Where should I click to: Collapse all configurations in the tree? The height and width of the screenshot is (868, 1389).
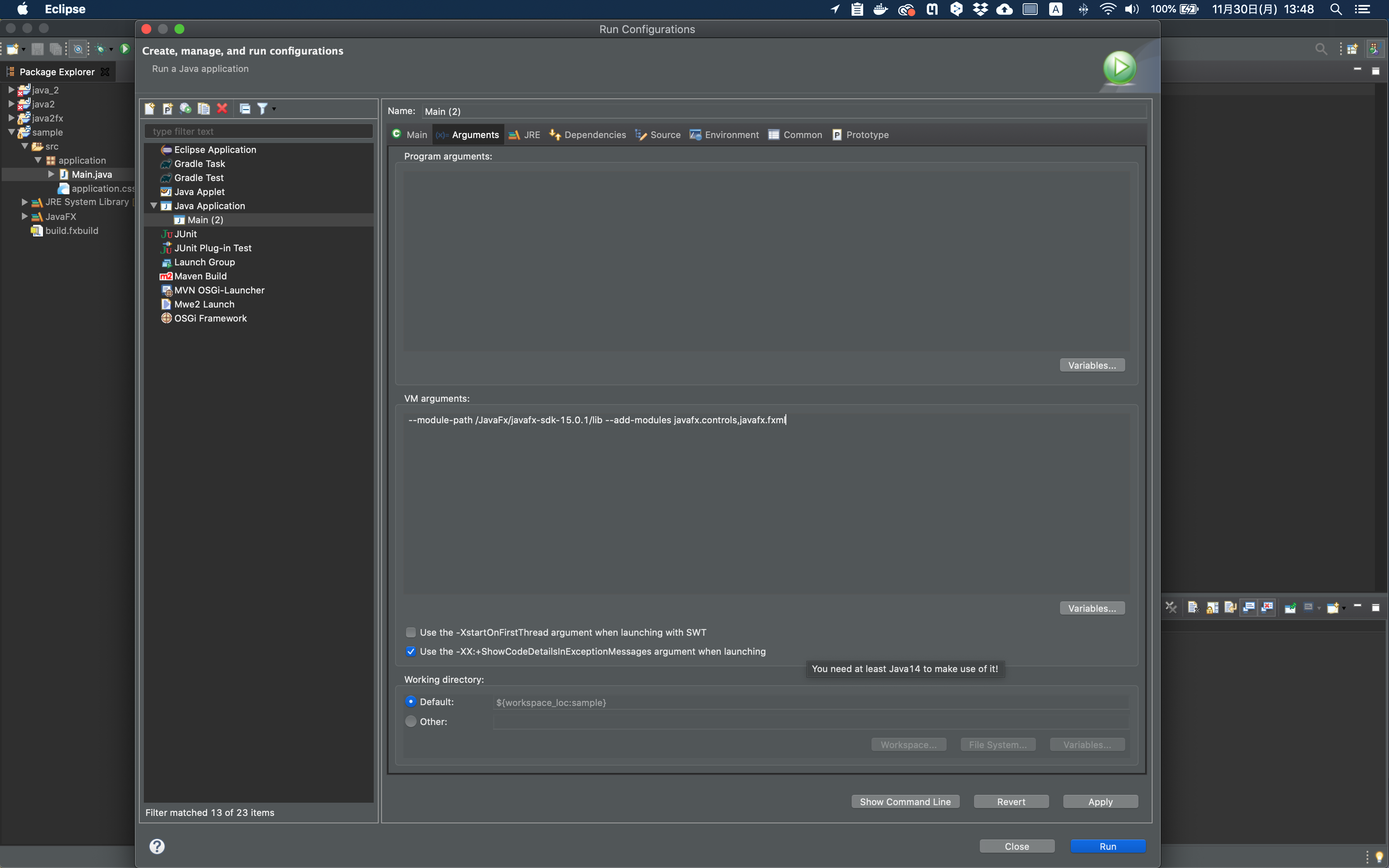(244, 108)
